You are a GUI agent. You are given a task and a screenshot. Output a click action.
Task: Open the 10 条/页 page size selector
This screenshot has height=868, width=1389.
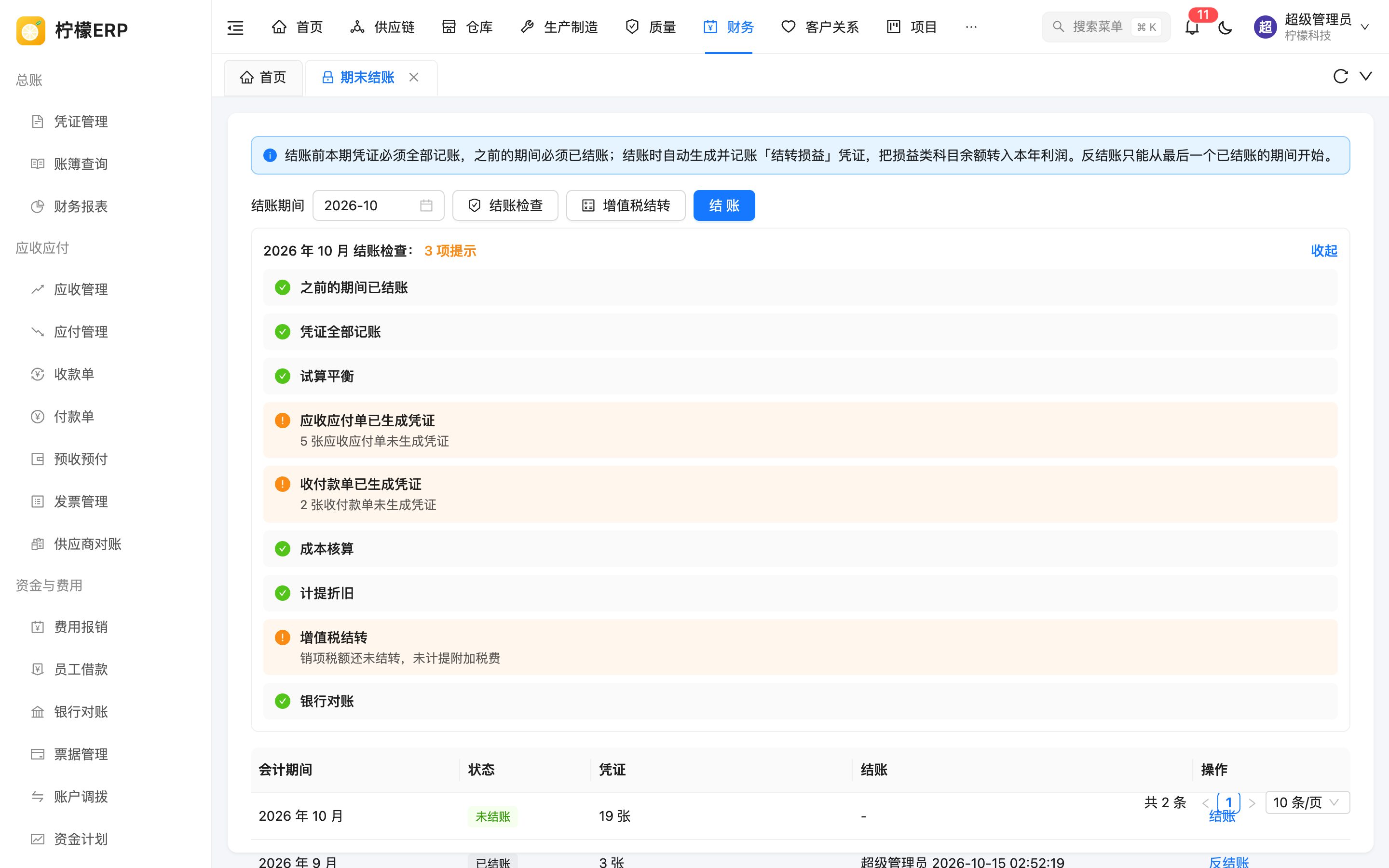pos(1307,802)
